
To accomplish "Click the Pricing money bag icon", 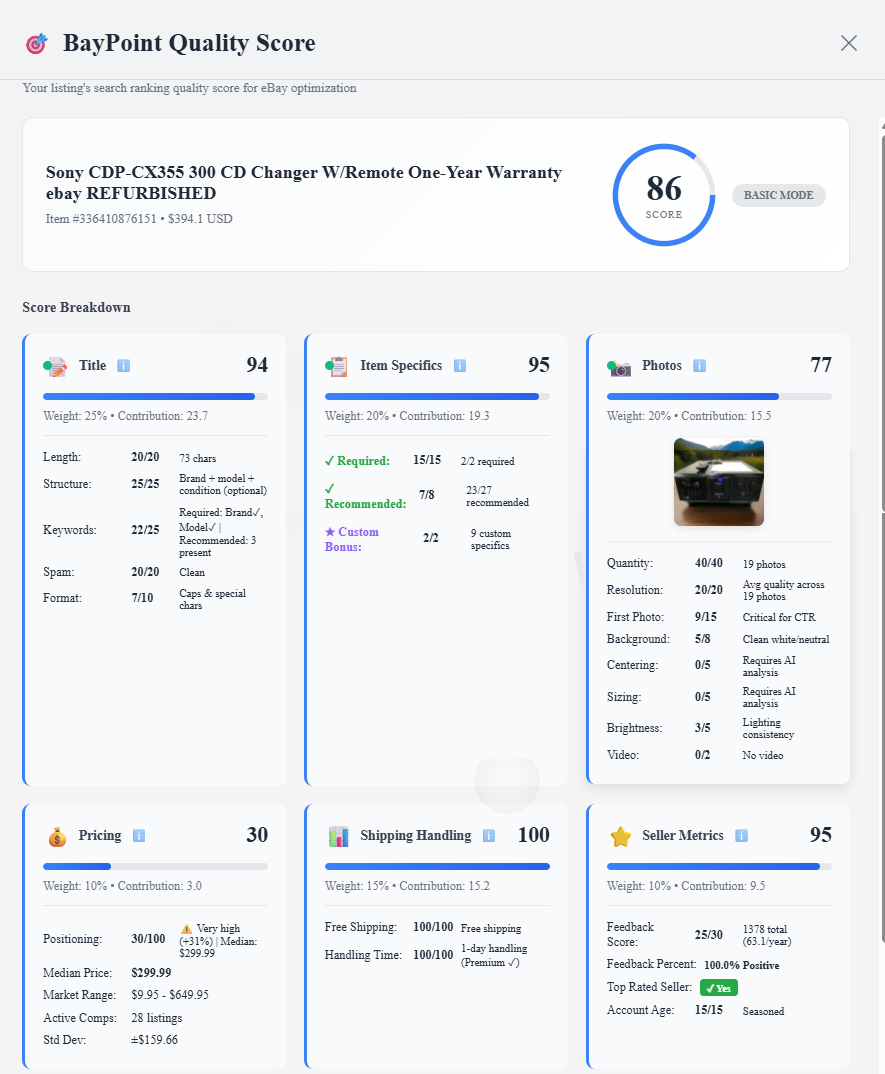I will [57, 835].
